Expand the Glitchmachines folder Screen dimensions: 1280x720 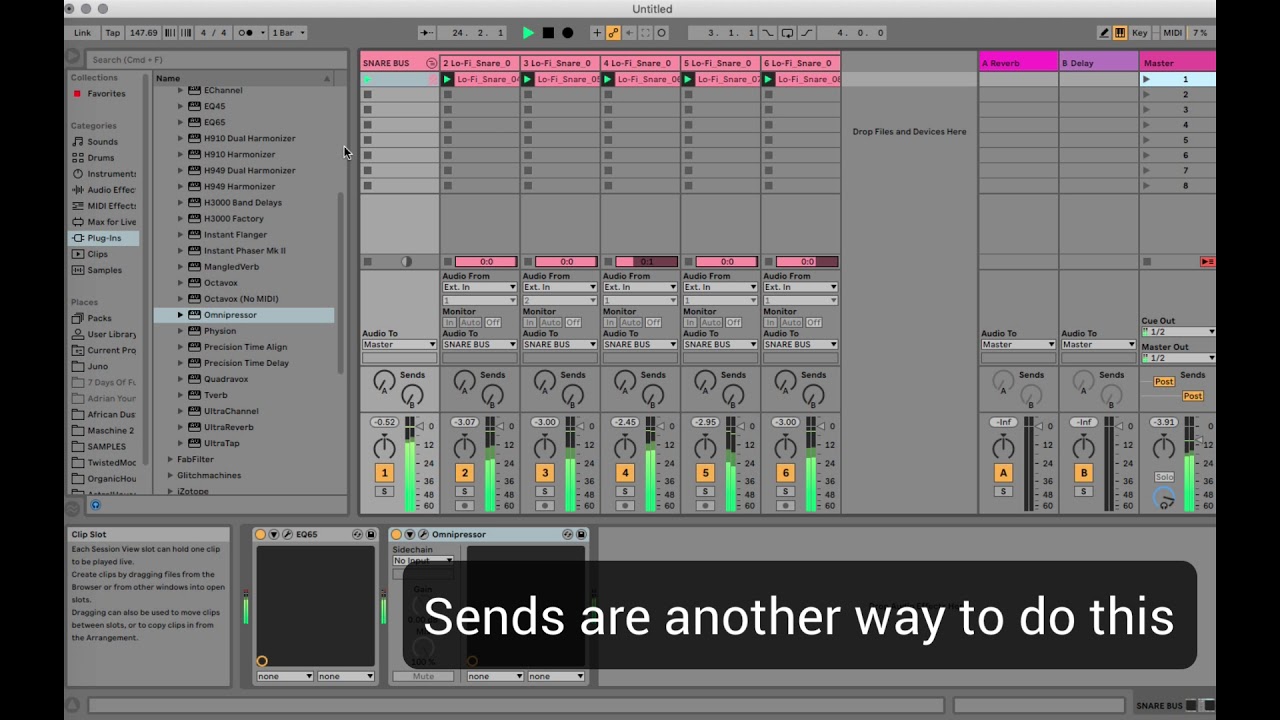(170, 475)
